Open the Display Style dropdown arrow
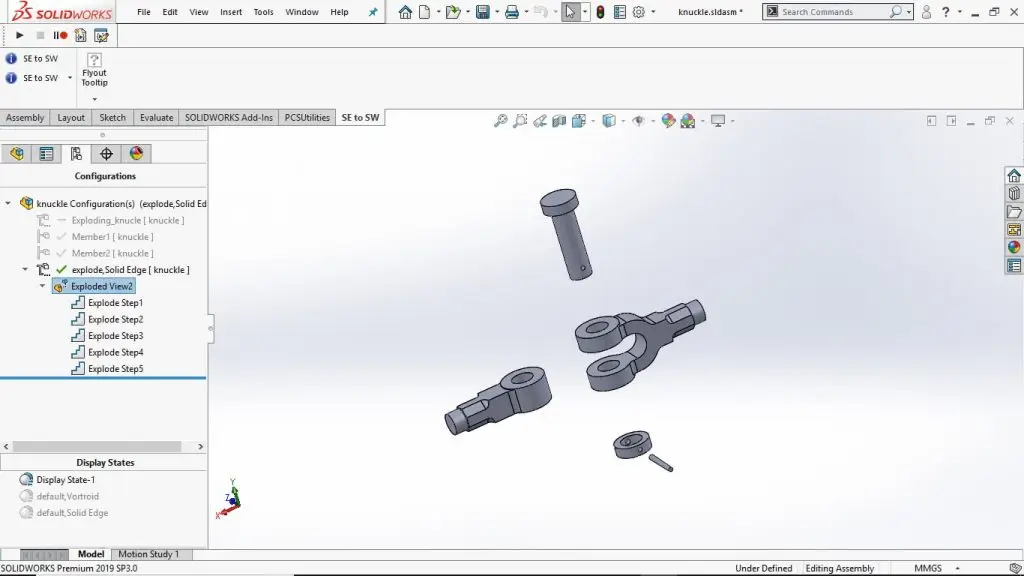1024x576 pixels. tap(622, 120)
